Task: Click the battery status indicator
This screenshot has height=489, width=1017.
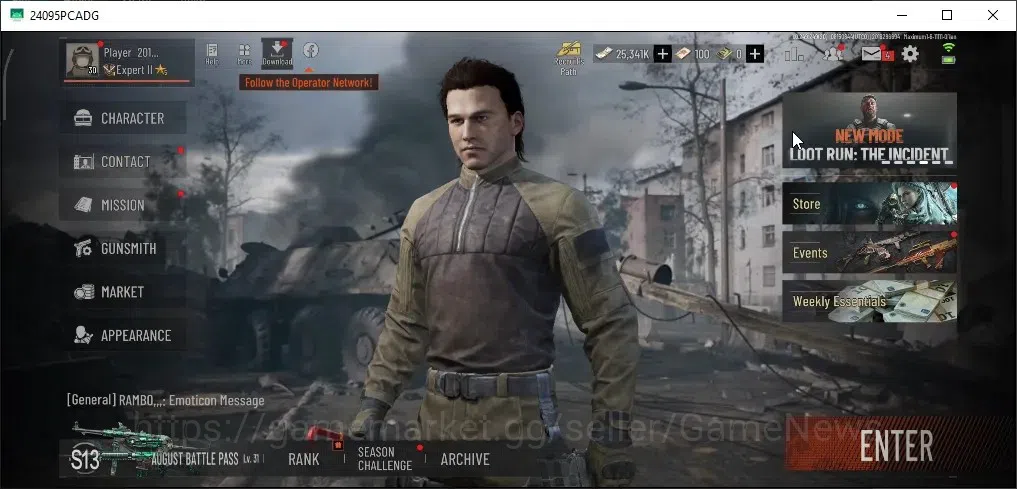Action: [x=949, y=60]
